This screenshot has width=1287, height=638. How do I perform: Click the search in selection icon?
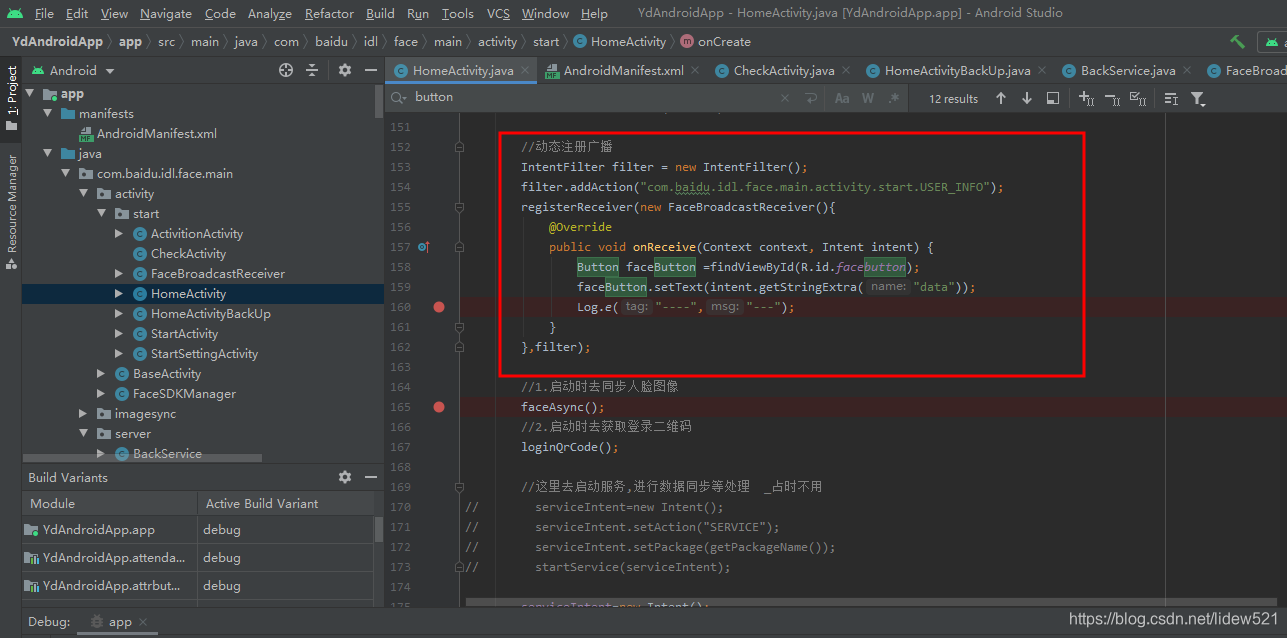1053,98
